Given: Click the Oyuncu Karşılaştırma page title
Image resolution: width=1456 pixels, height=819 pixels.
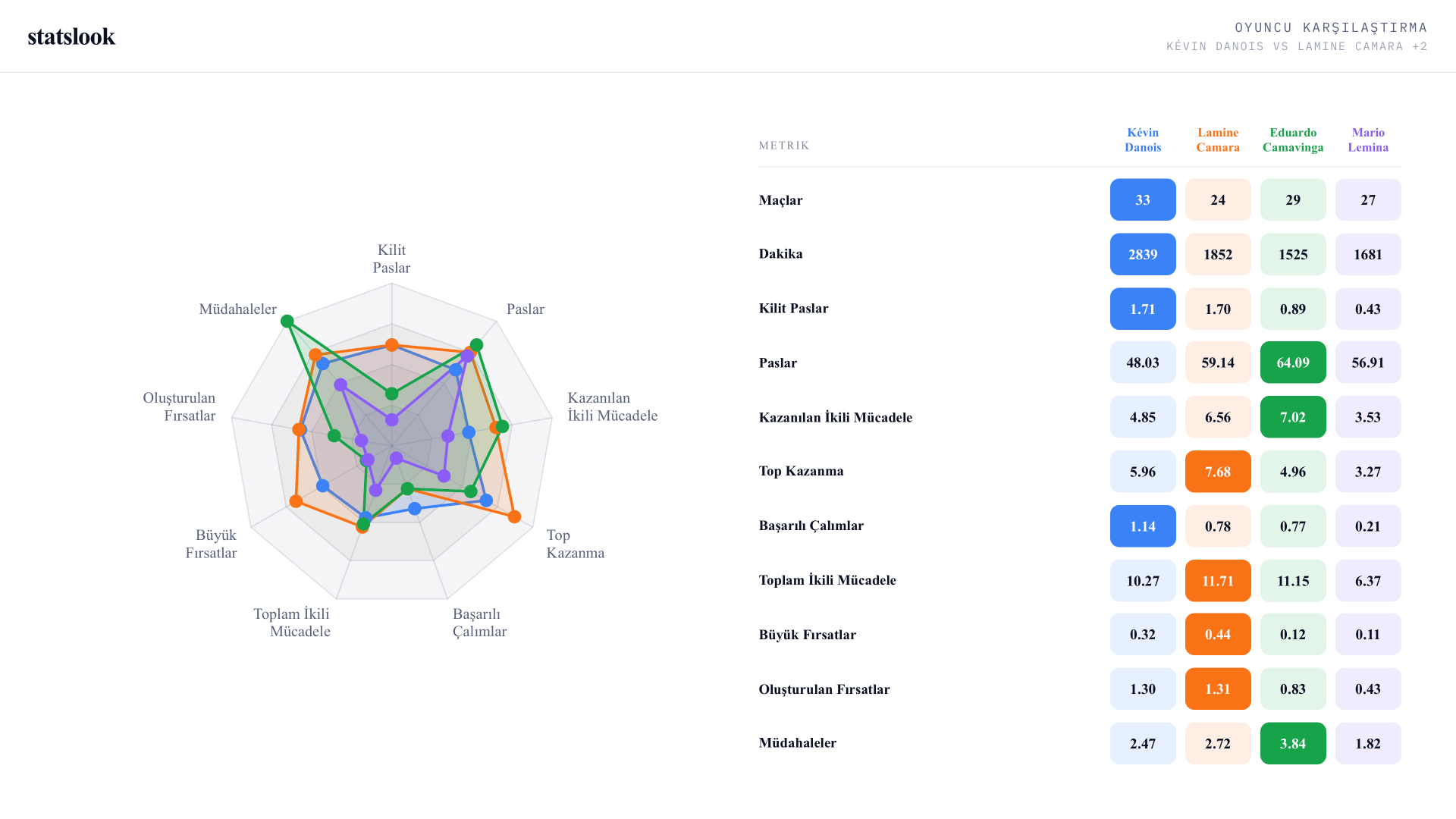Looking at the screenshot, I should tap(1331, 28).
